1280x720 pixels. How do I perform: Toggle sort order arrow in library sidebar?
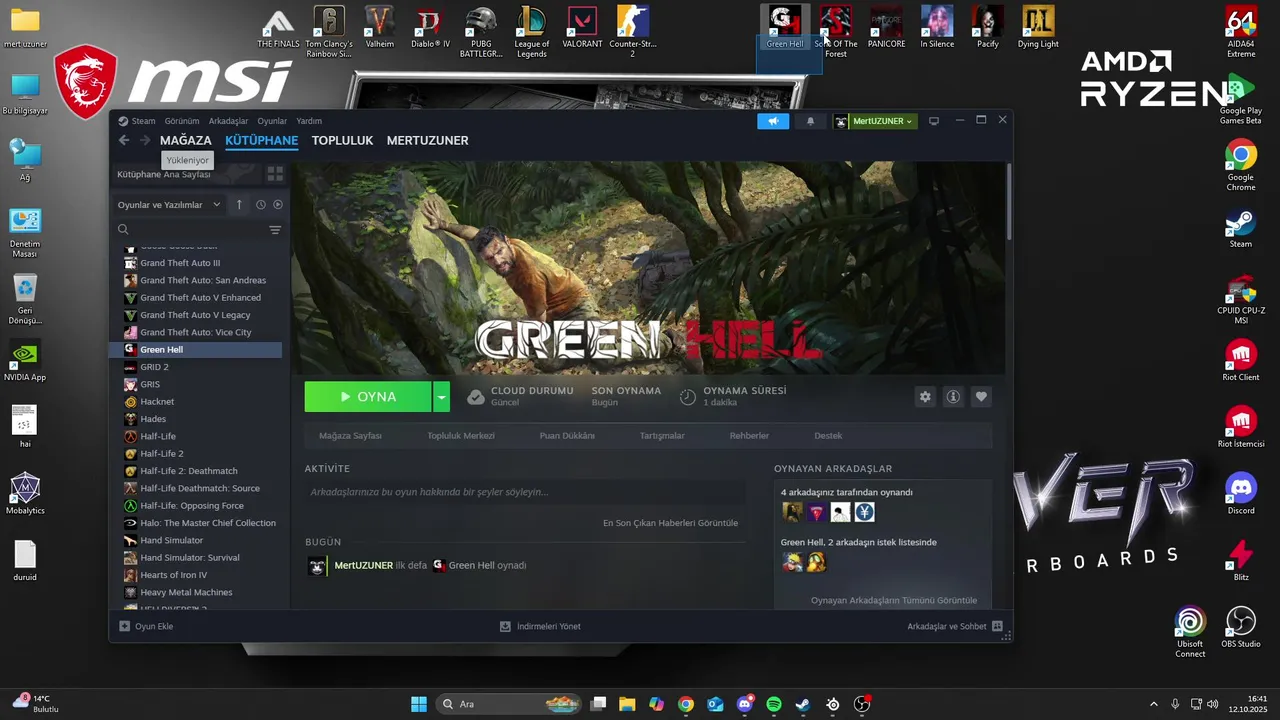pyautogui.click(x=239, y=205)
